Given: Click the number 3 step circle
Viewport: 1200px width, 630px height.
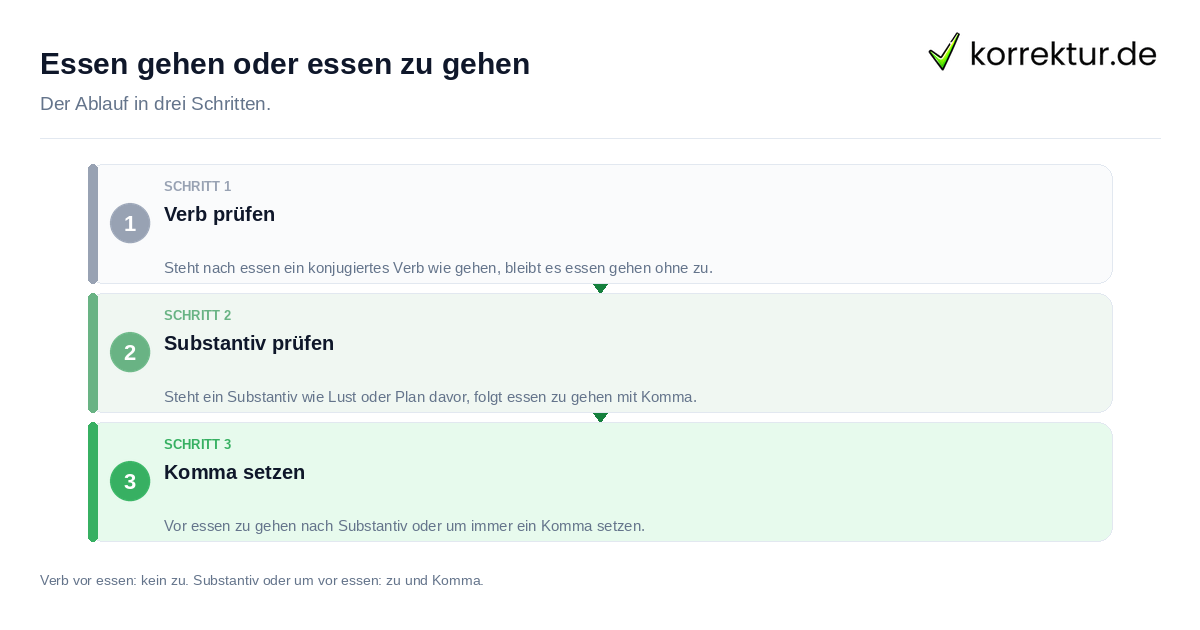Looking at the screenshot, I should pyautogui.click(x=130, y=481).
